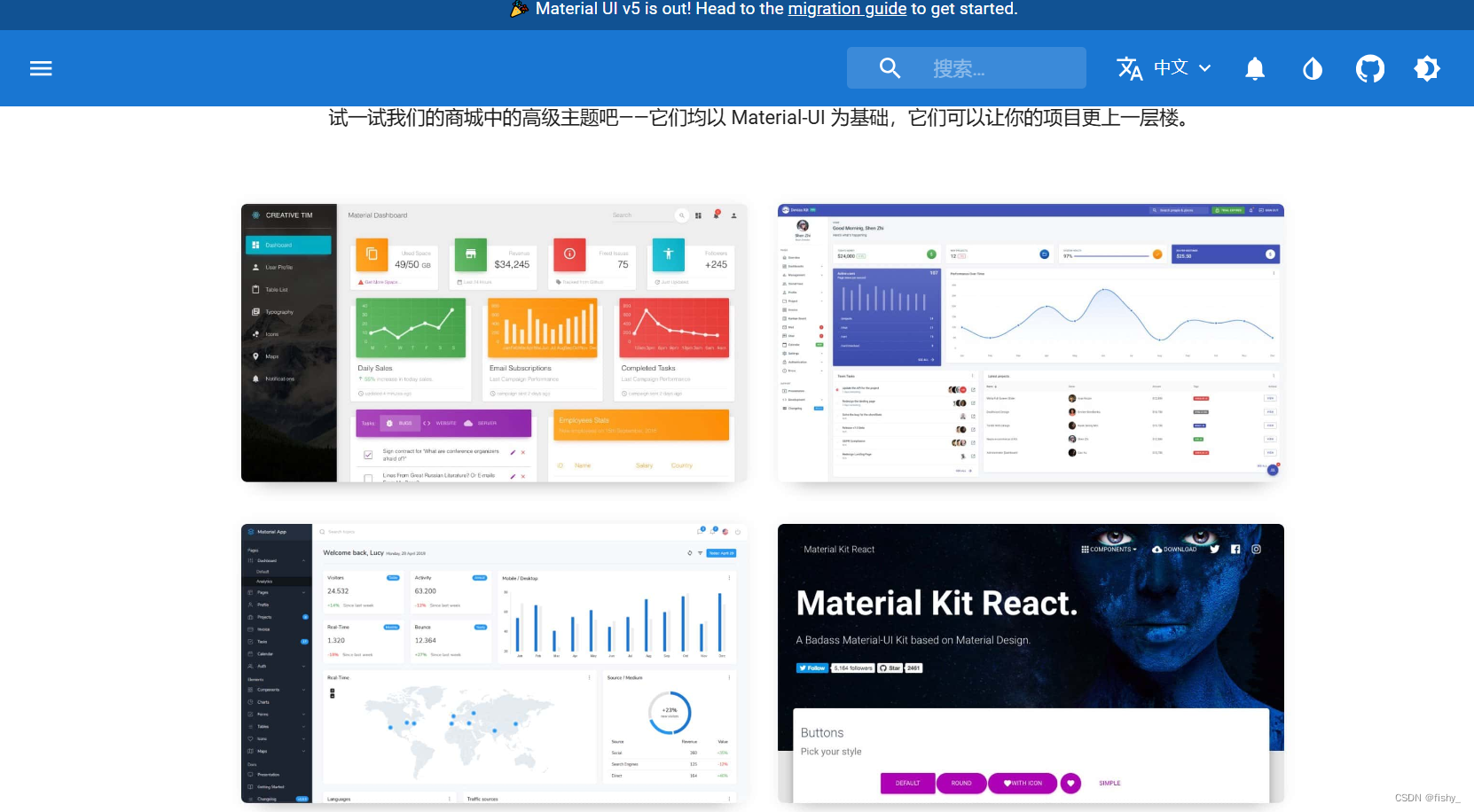1474x812 pixels.
Task: Open COMPONENTS menu in Material Kit preview
Action: click(x=1109, y=550)
